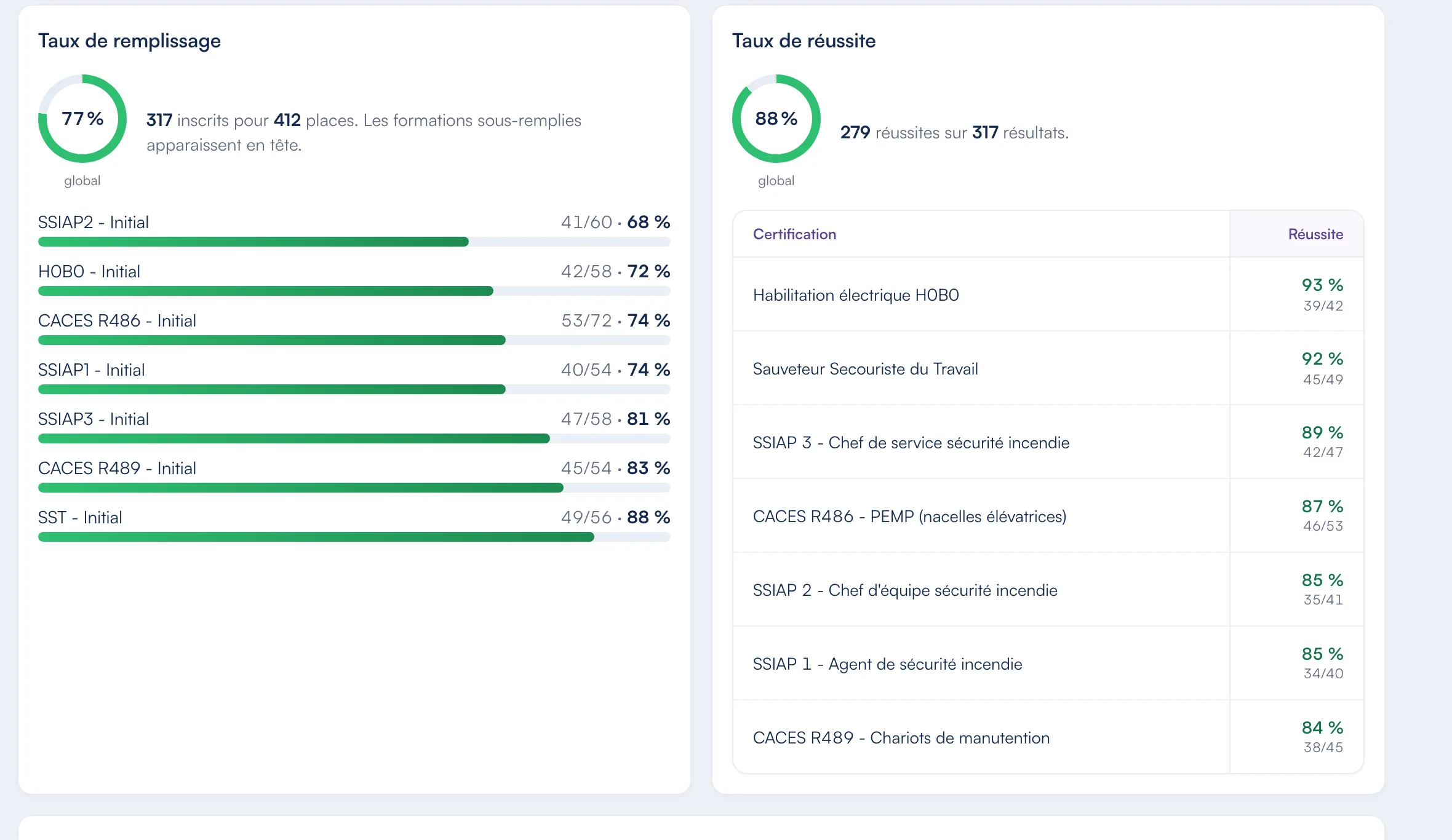Click the 41/60 · 68 % value
Screen dimensions: 1452x840
pos(615,222)
